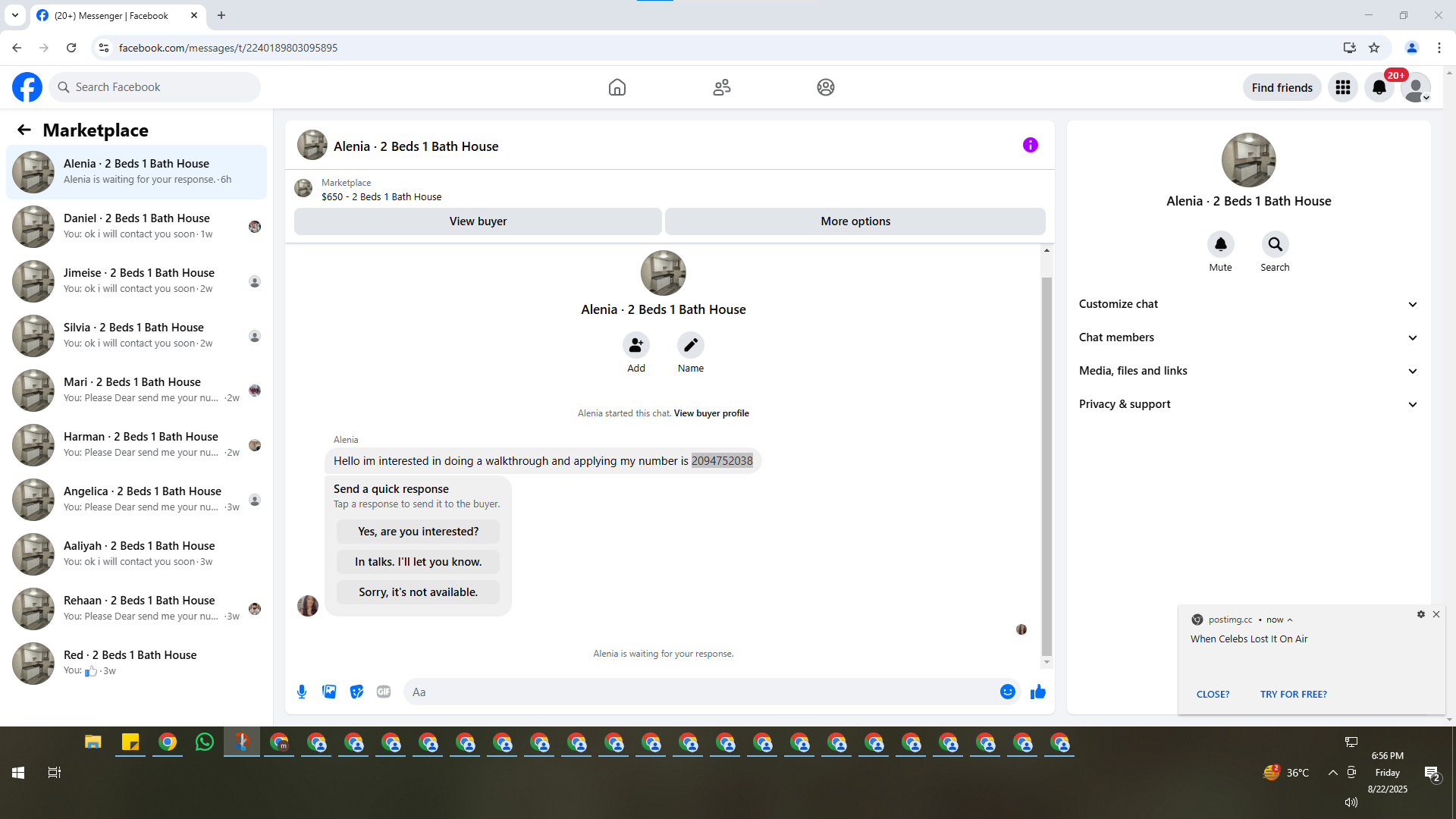Open the Facebook apps grid menu
Image resolution: width=1456 pixels, height=819 pixels.
(x=1342, y=88)
